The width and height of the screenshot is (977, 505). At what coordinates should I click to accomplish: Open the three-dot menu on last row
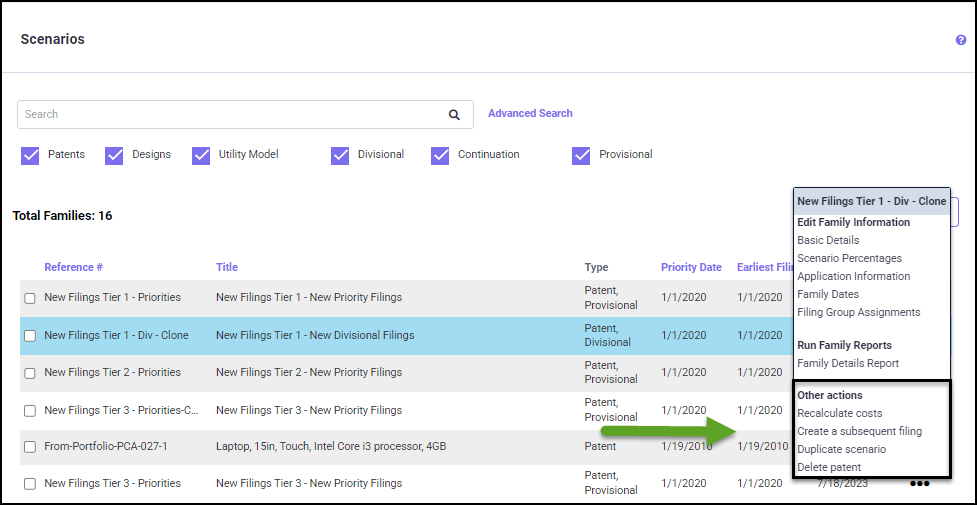(x=919, y=484)
